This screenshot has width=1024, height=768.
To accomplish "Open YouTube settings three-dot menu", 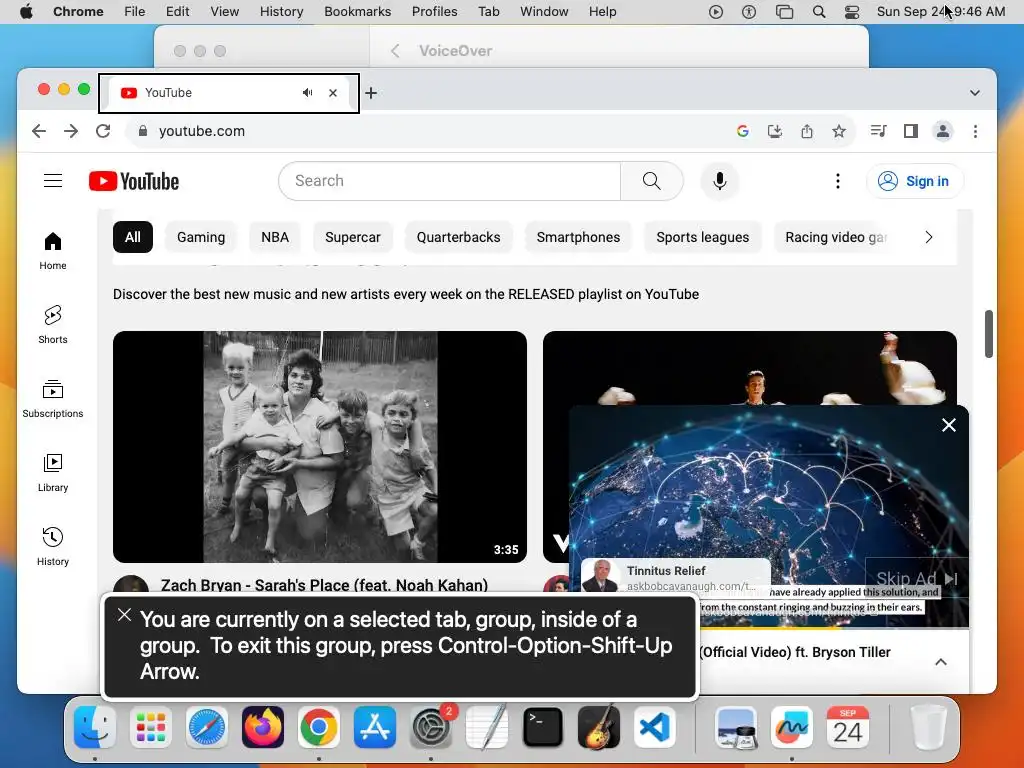I will [838, 181].
